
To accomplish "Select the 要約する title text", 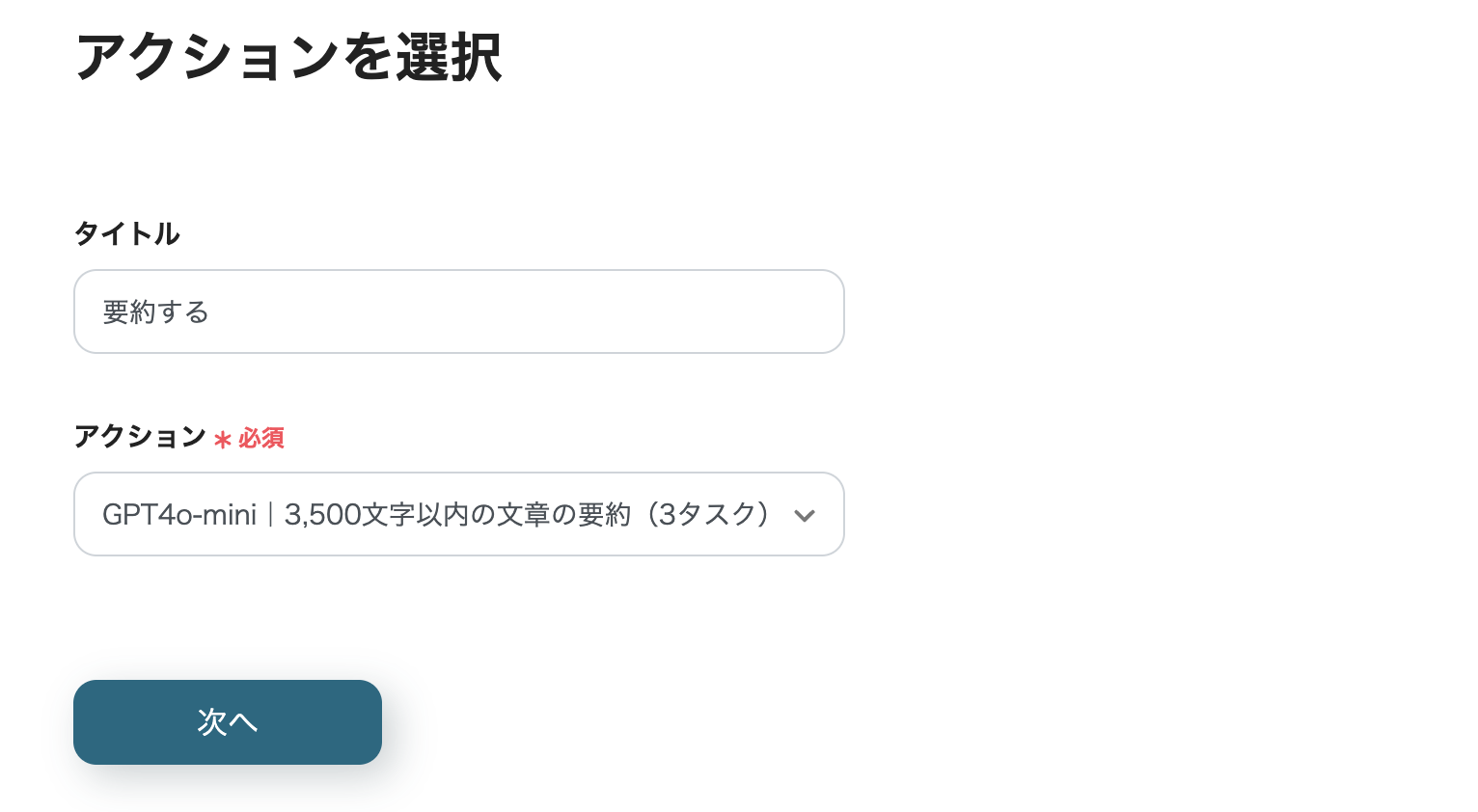I will pos(156,311).
